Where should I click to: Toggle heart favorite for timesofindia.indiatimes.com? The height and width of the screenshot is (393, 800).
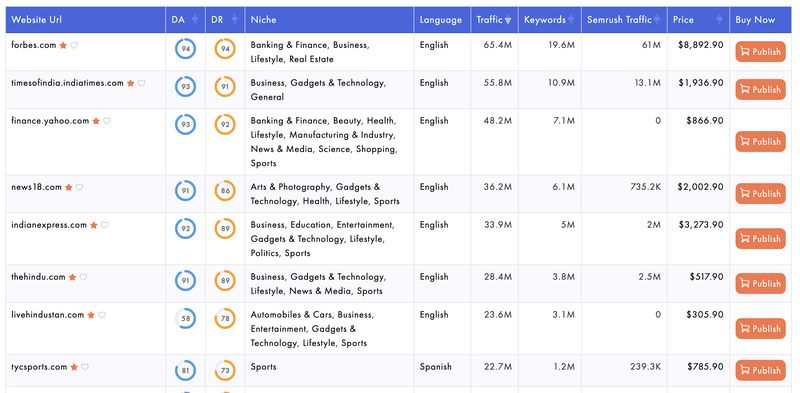coord(141,83)
